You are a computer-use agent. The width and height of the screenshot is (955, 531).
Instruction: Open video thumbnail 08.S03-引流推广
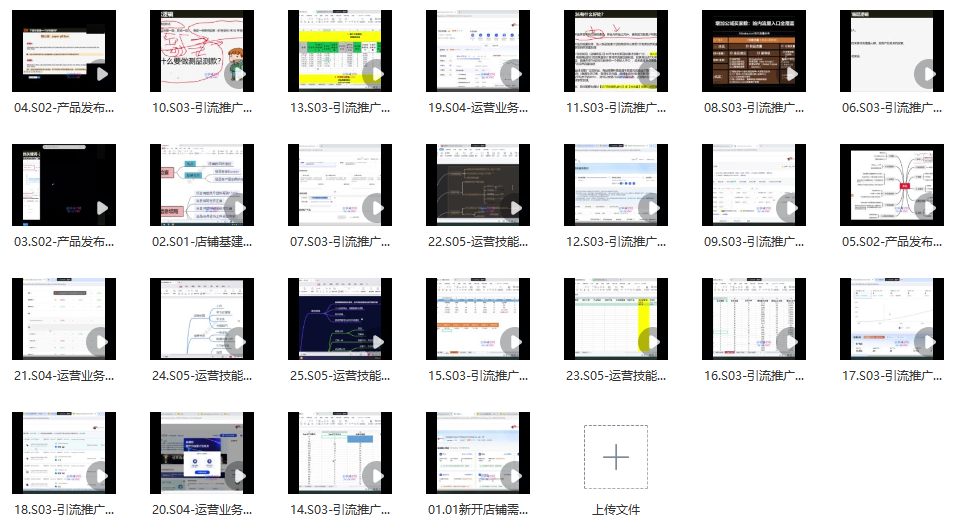pyautogui.click(x=753, y=51)
